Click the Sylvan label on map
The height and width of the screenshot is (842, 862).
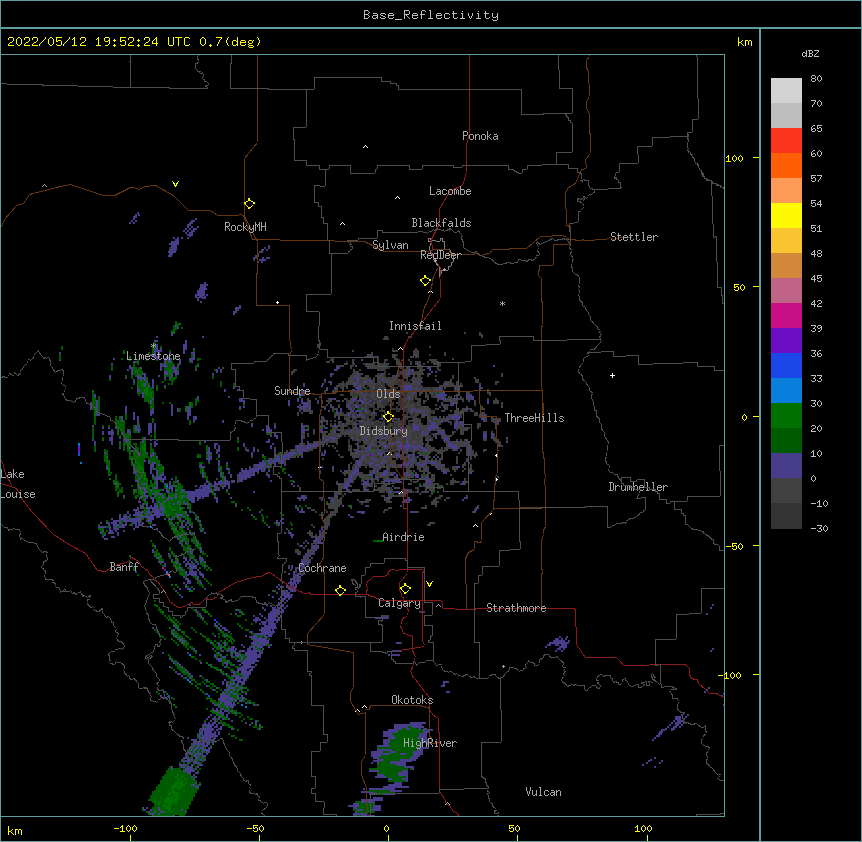(390, 245)
